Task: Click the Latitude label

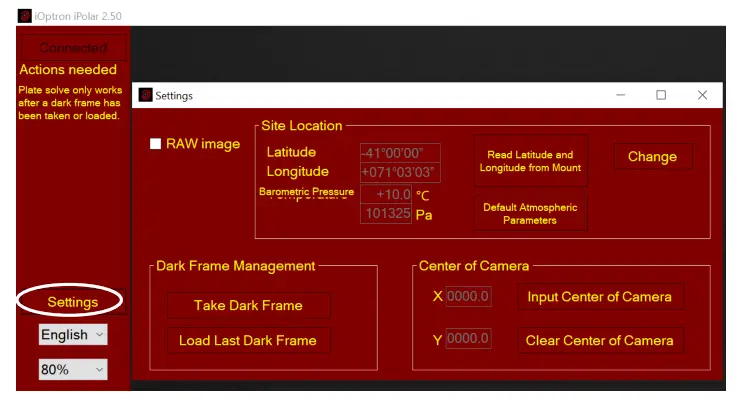Action: (291, 152)
